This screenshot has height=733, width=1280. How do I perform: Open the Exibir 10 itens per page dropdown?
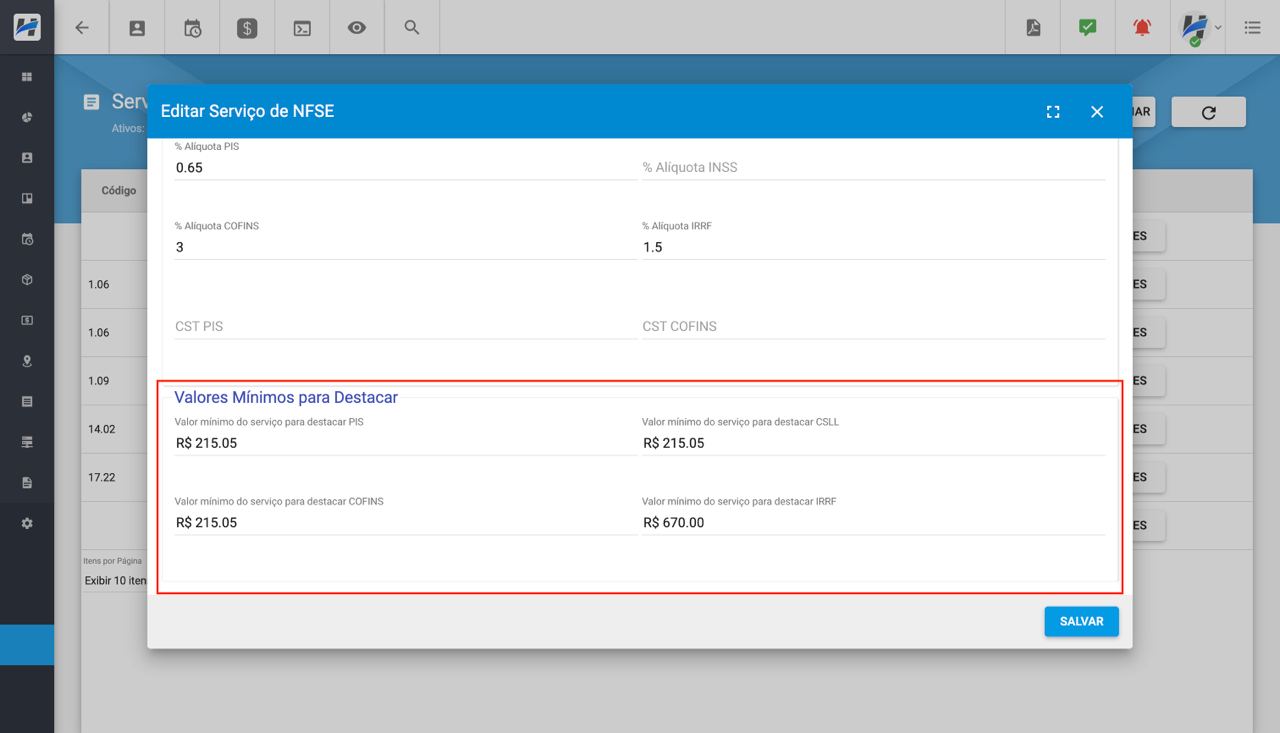115,581
